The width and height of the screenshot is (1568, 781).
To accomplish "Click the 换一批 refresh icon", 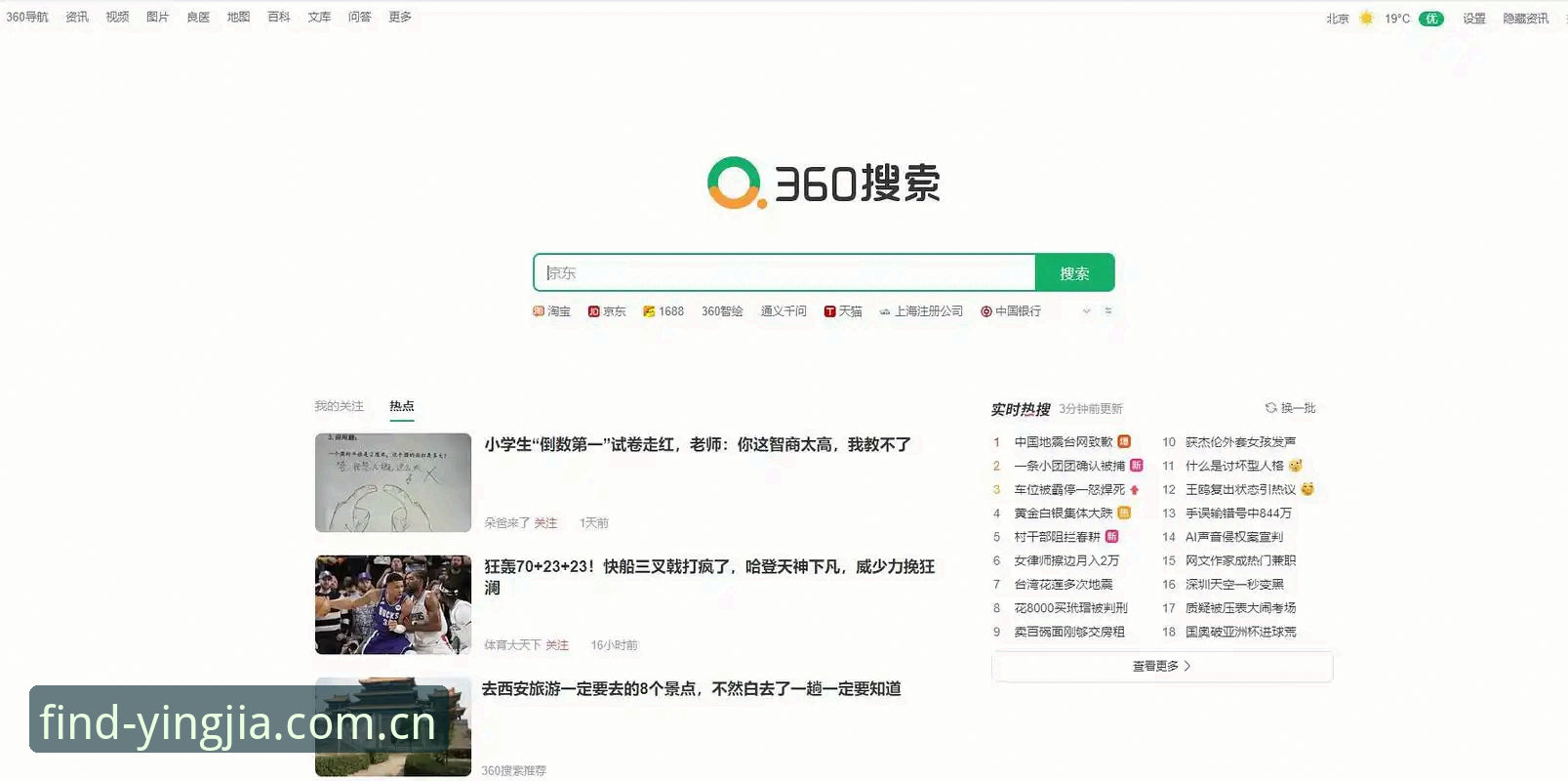I will [x=1270, y=408].
